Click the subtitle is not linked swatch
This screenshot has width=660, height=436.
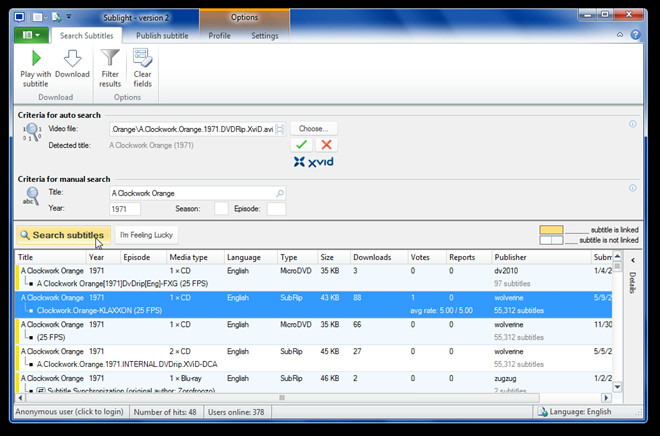551,240
